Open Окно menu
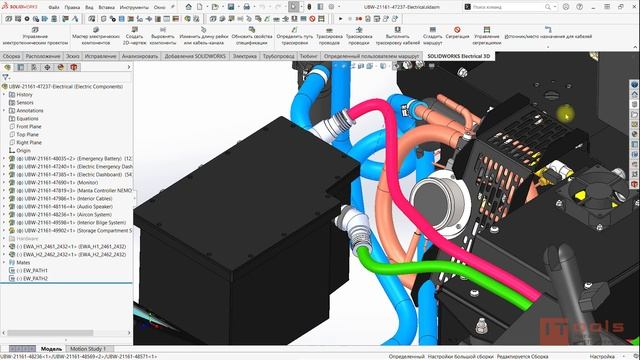Image resolution: width=640 pixels, height=360 pixels. [x=159, y=7]
